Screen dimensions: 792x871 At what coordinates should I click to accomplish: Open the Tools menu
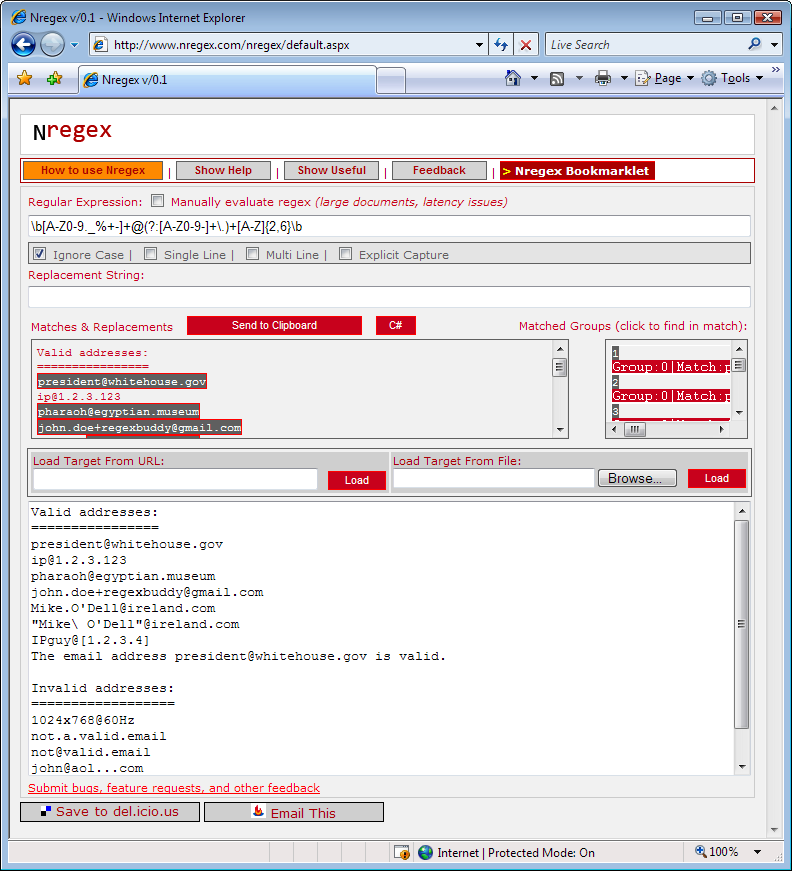click(x=732, y=78)
